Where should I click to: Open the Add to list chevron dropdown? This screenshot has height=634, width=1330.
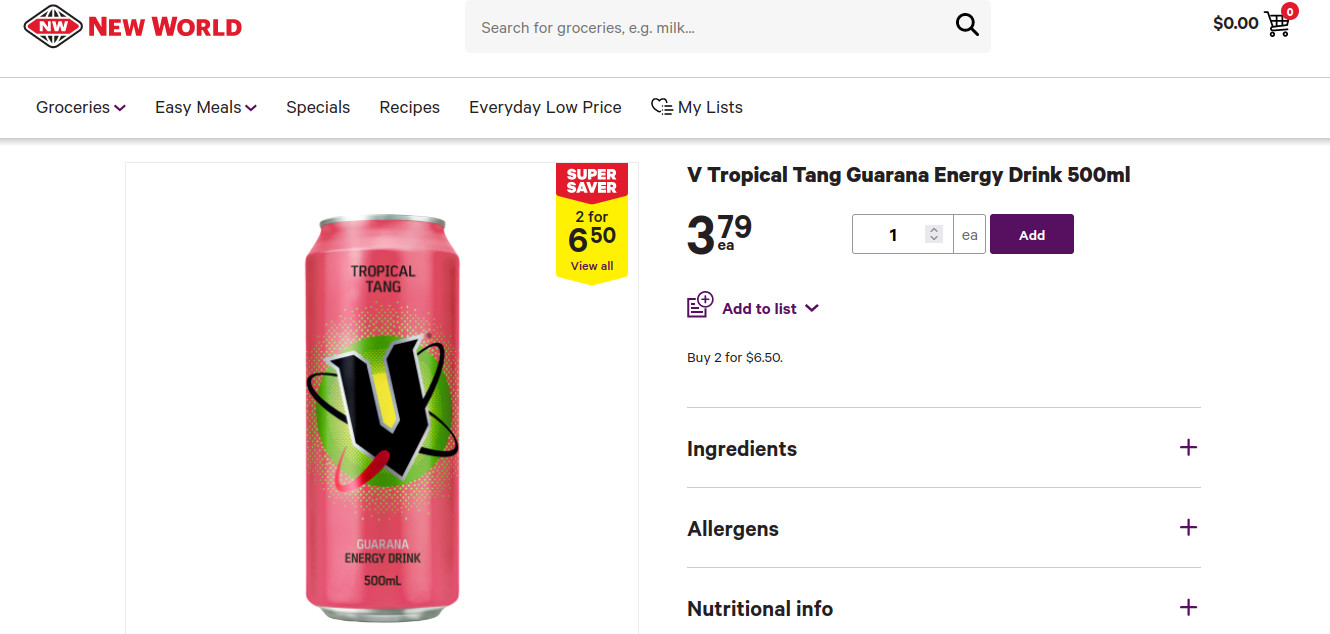tap(810, 308)
